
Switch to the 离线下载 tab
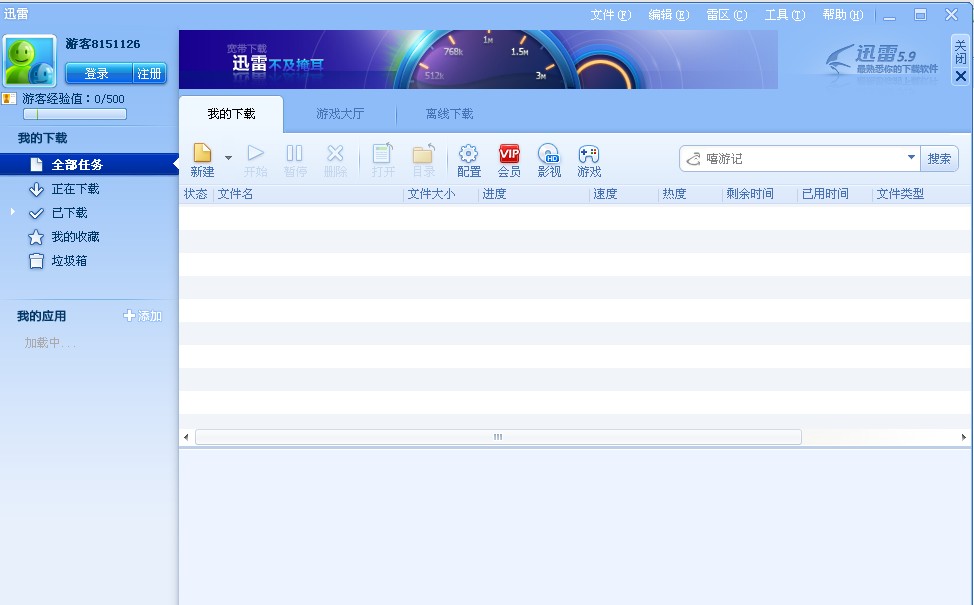point(449,114)
